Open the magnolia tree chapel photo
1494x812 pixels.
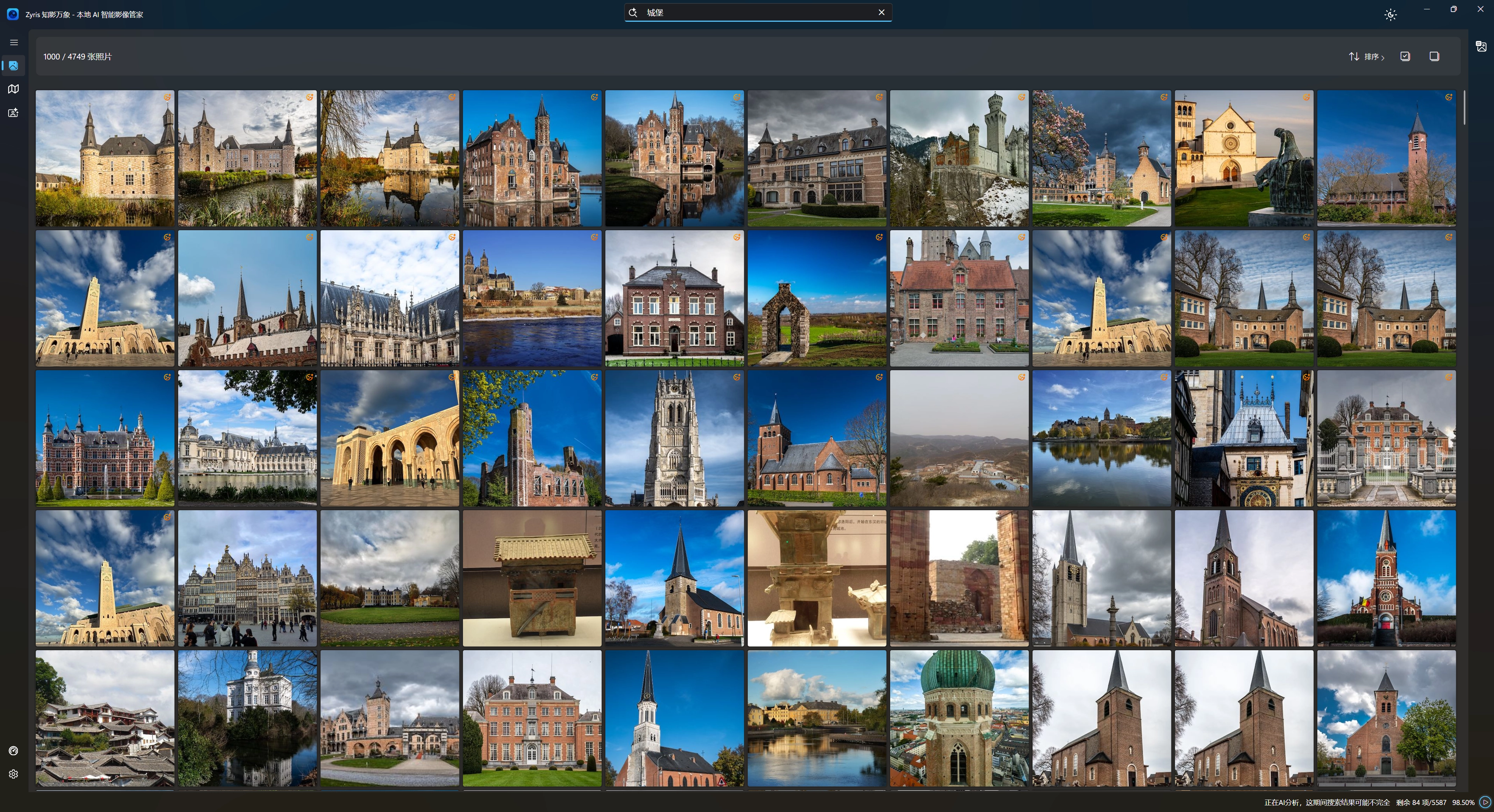(x=1101, y=158)
